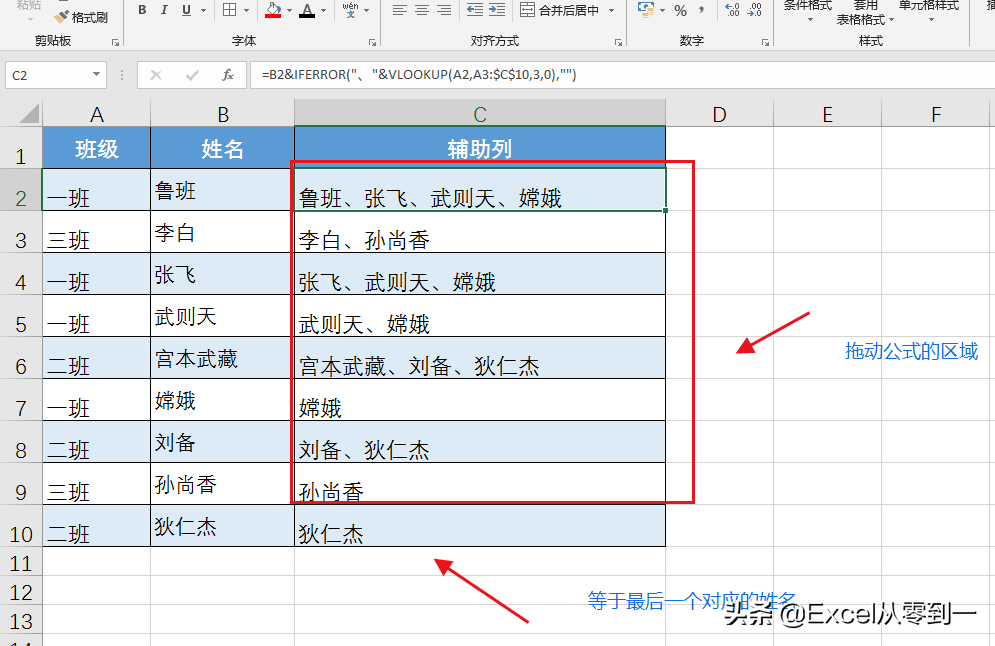This screenshot has height=646, width=995.
Task: Click the Name Box showing C2
Action: coord(48,75)
